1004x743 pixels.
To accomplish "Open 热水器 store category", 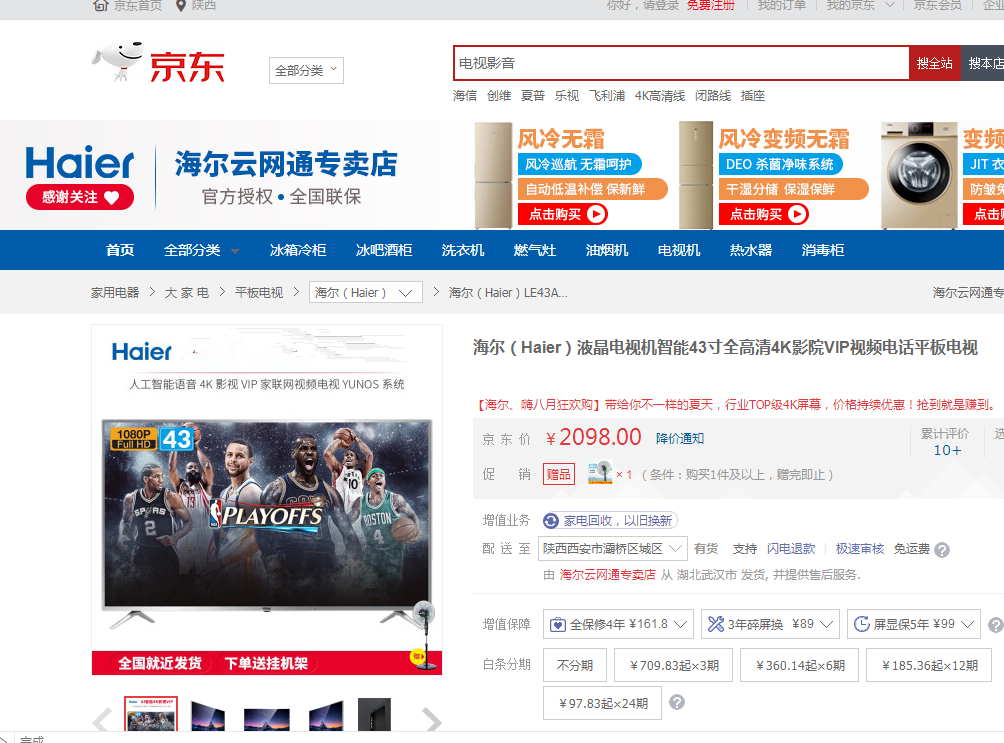I will [x=750, y=250].
